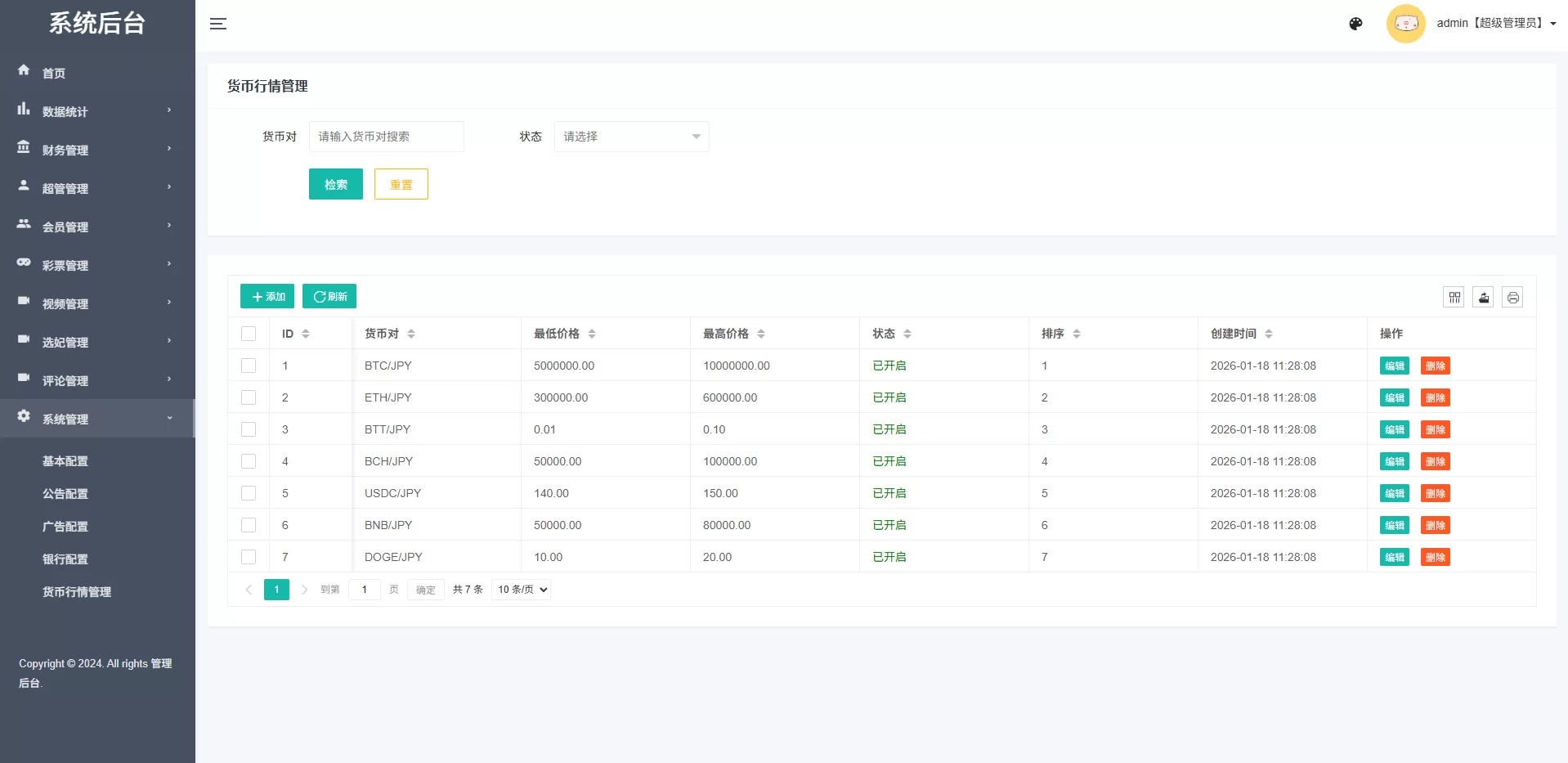Click the admin 超级管理员 avatar picture
This screenshot has width=1568, height=763.
pos(1405,23)
